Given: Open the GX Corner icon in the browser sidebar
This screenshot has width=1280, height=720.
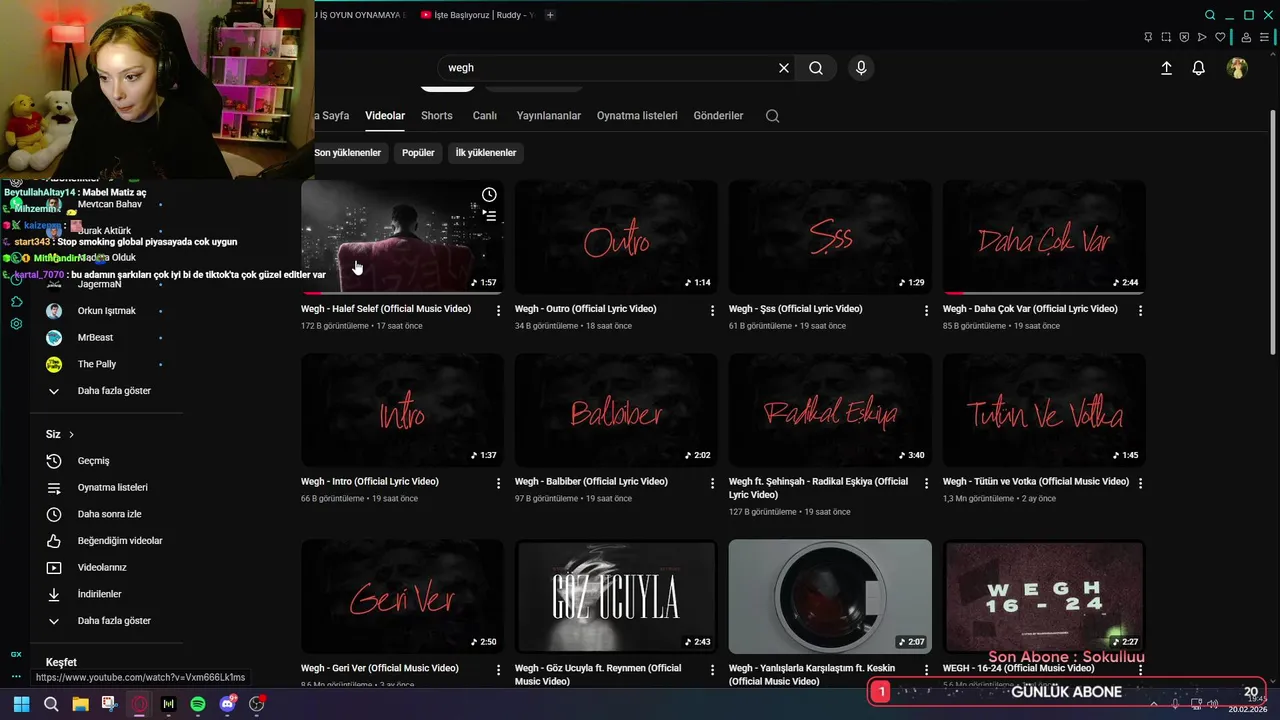Looking at the screenshot, I should click(16, 654).
